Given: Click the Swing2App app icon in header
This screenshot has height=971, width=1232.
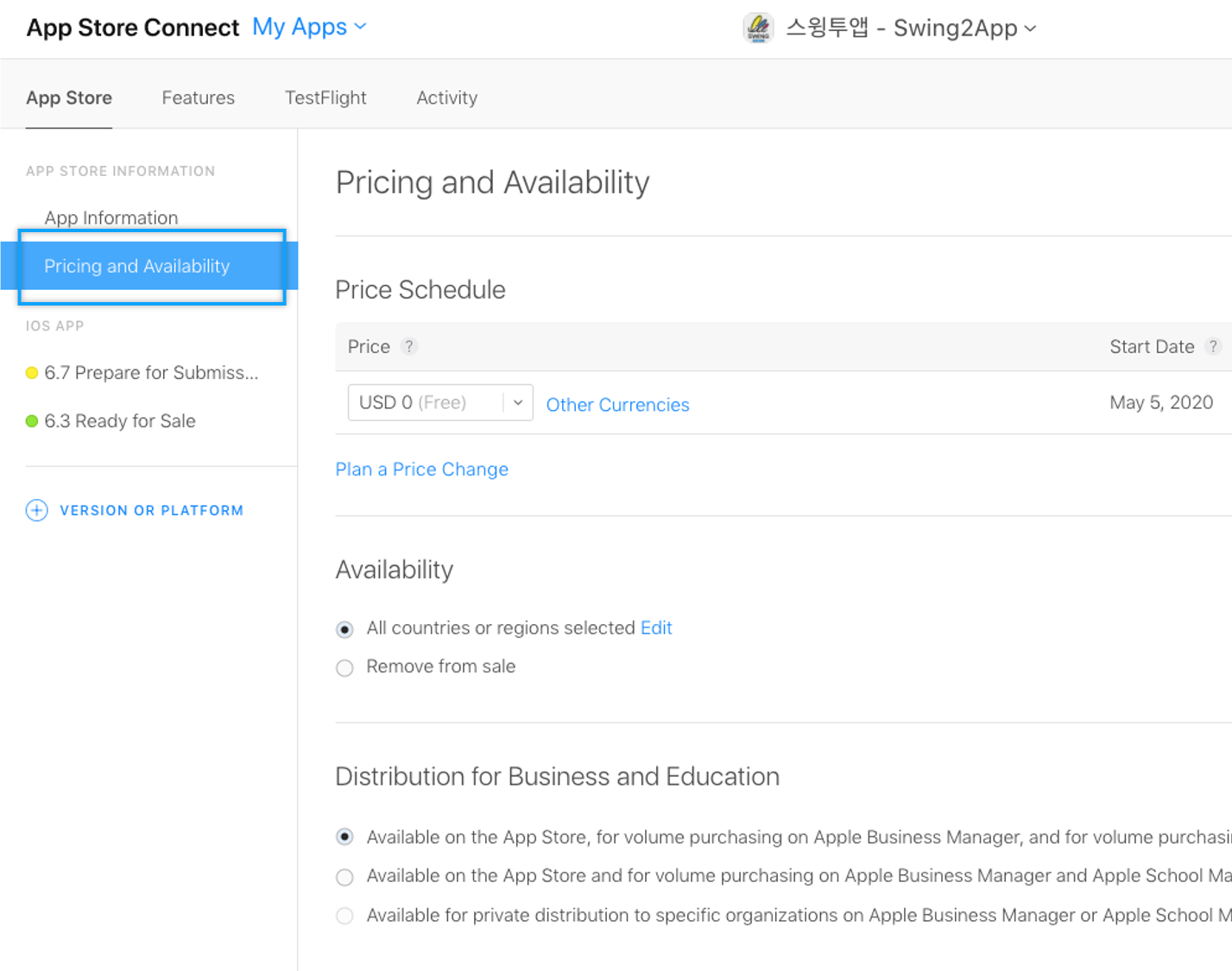Looking at the screenshot, I should [758, 28].
